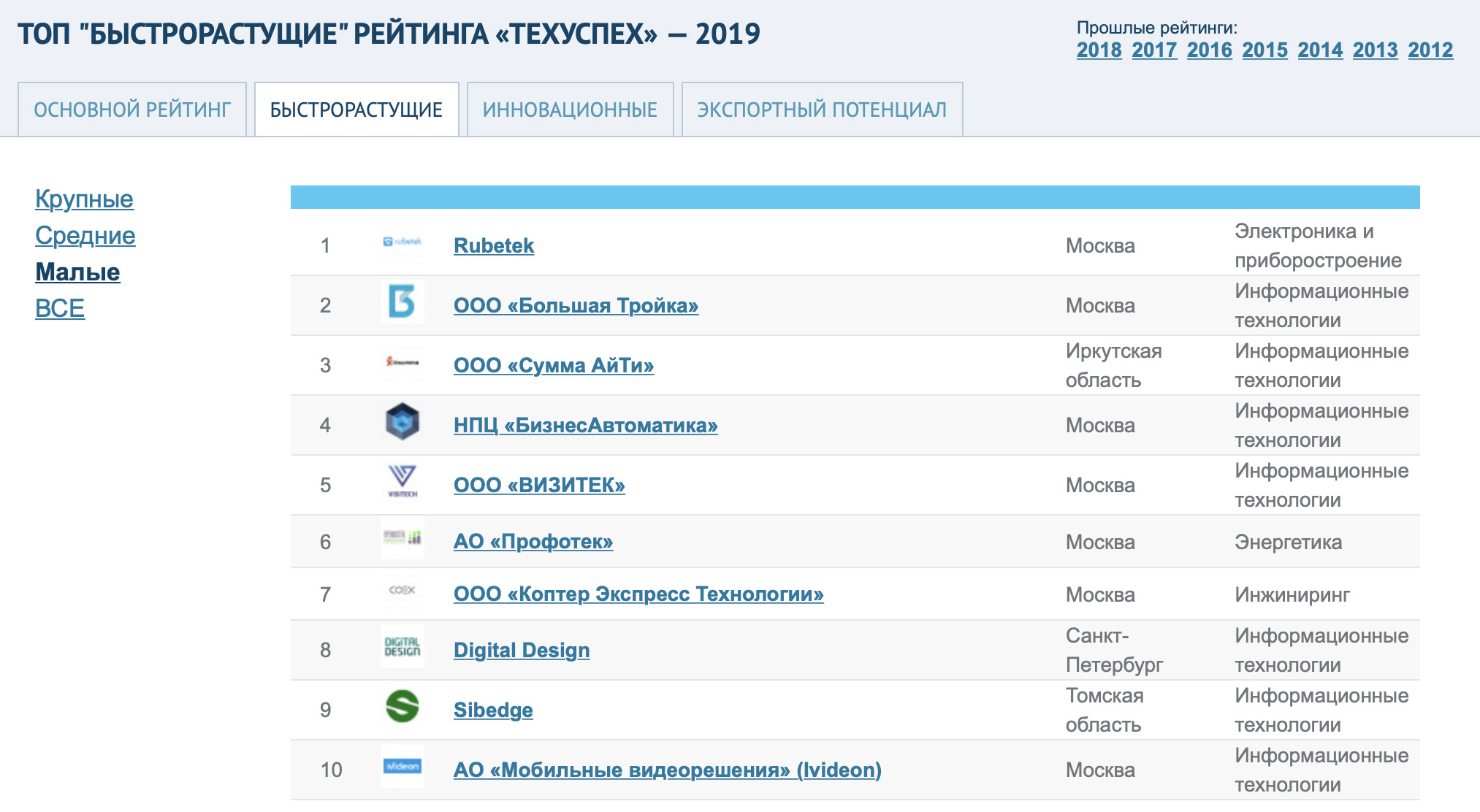
Task: Click the Сумма АйТи logo
Action: coord(403,361)
